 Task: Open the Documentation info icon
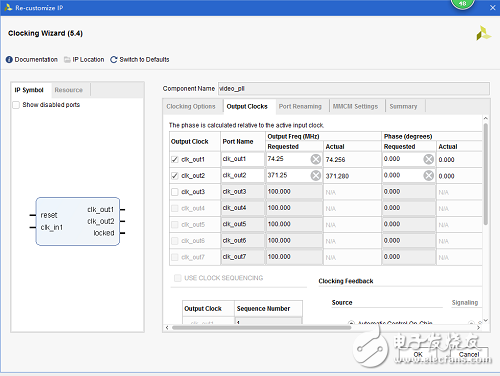(9, 60)
